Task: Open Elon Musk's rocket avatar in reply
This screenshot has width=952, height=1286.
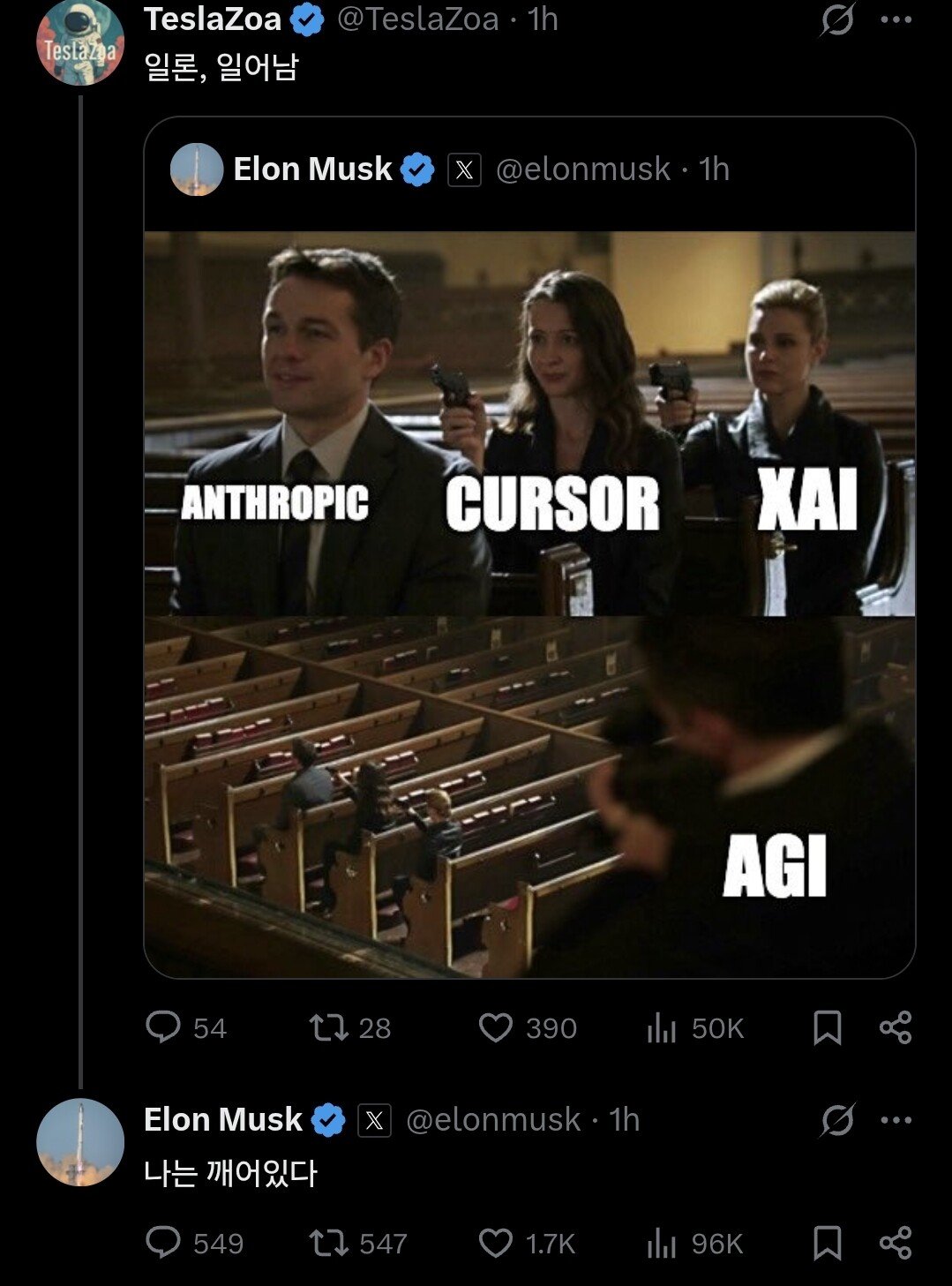Action: (x=80, y=1141)
